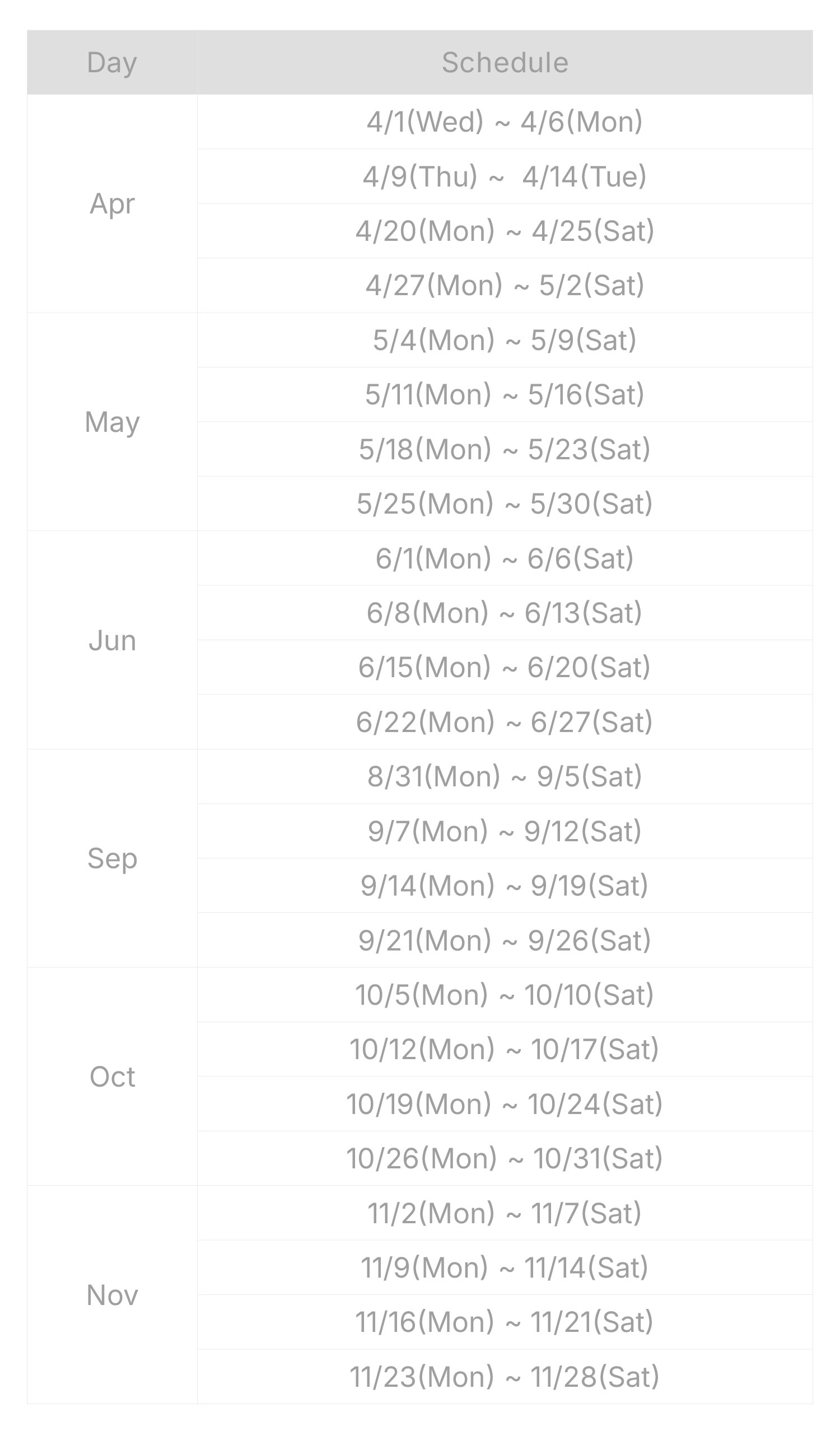Select the 8/31(Mon) ~ 9/5(Sat) entry

click(505, 776)
